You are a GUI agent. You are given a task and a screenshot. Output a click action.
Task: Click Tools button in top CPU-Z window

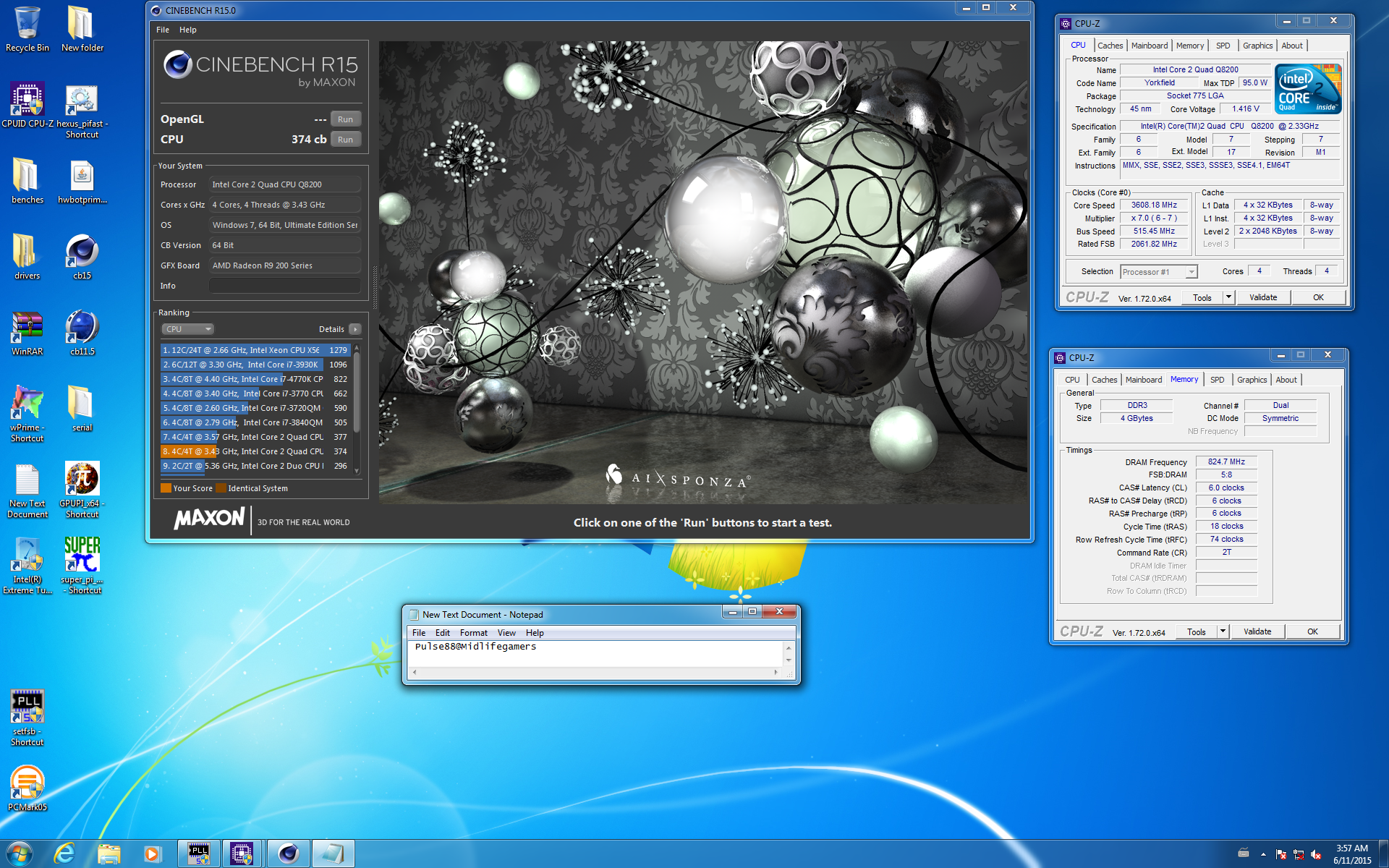[x=1202, y=297]
